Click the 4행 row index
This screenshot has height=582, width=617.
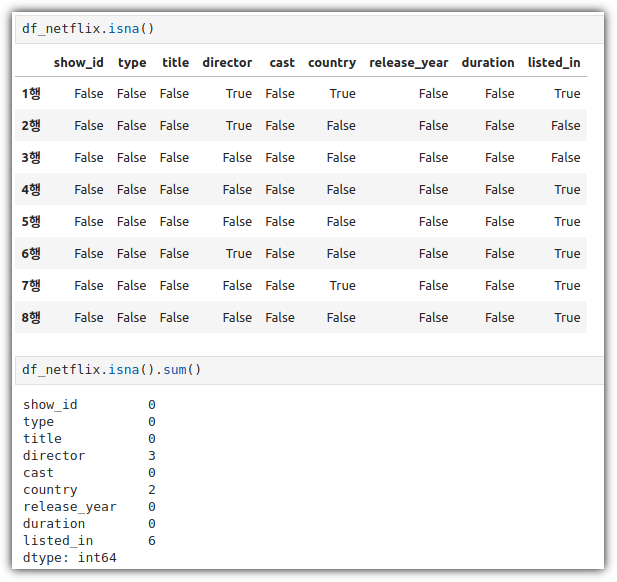[31, 190]
